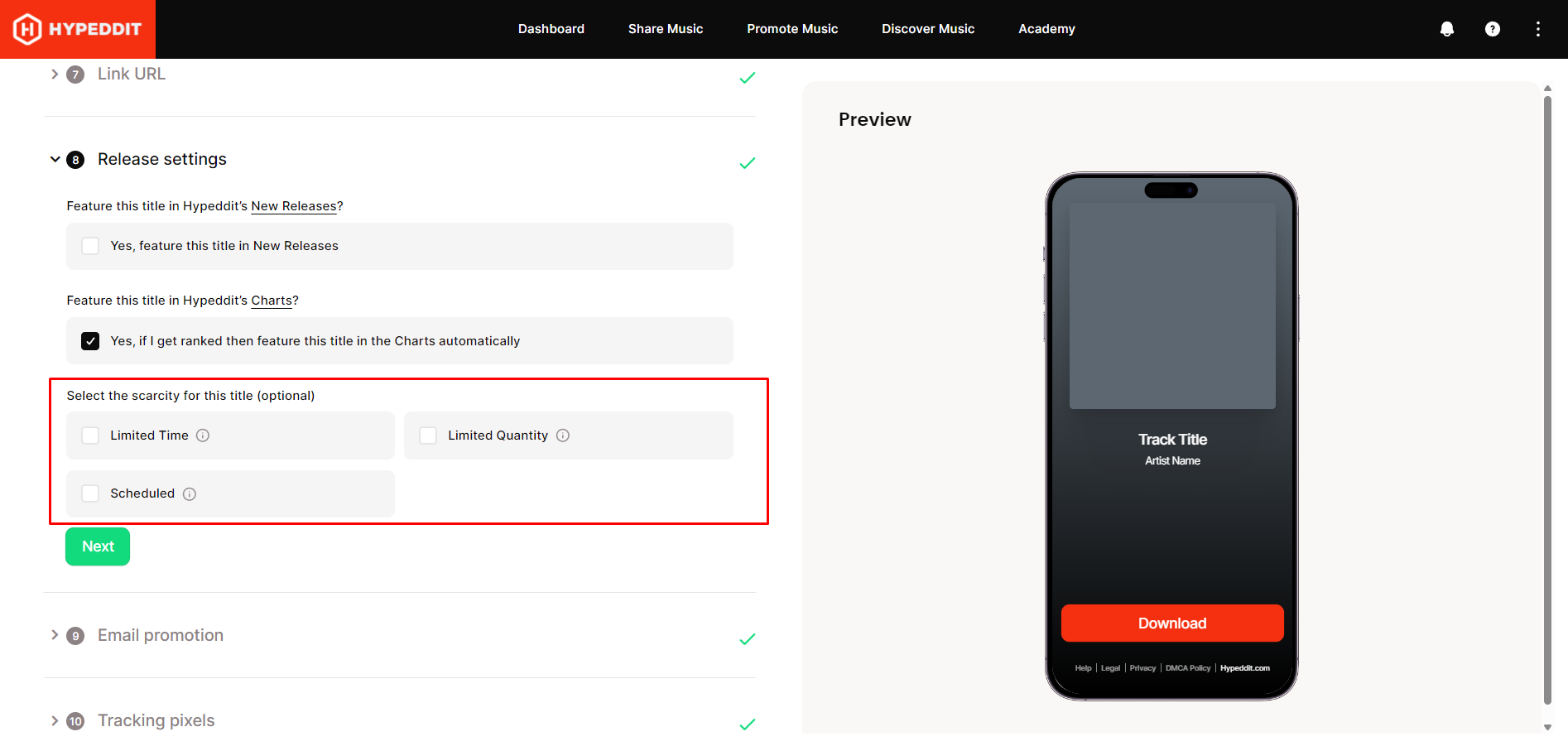The image size is (1568, 751).
Task: Click the Hypeddit logo
Action: (78, 29)
